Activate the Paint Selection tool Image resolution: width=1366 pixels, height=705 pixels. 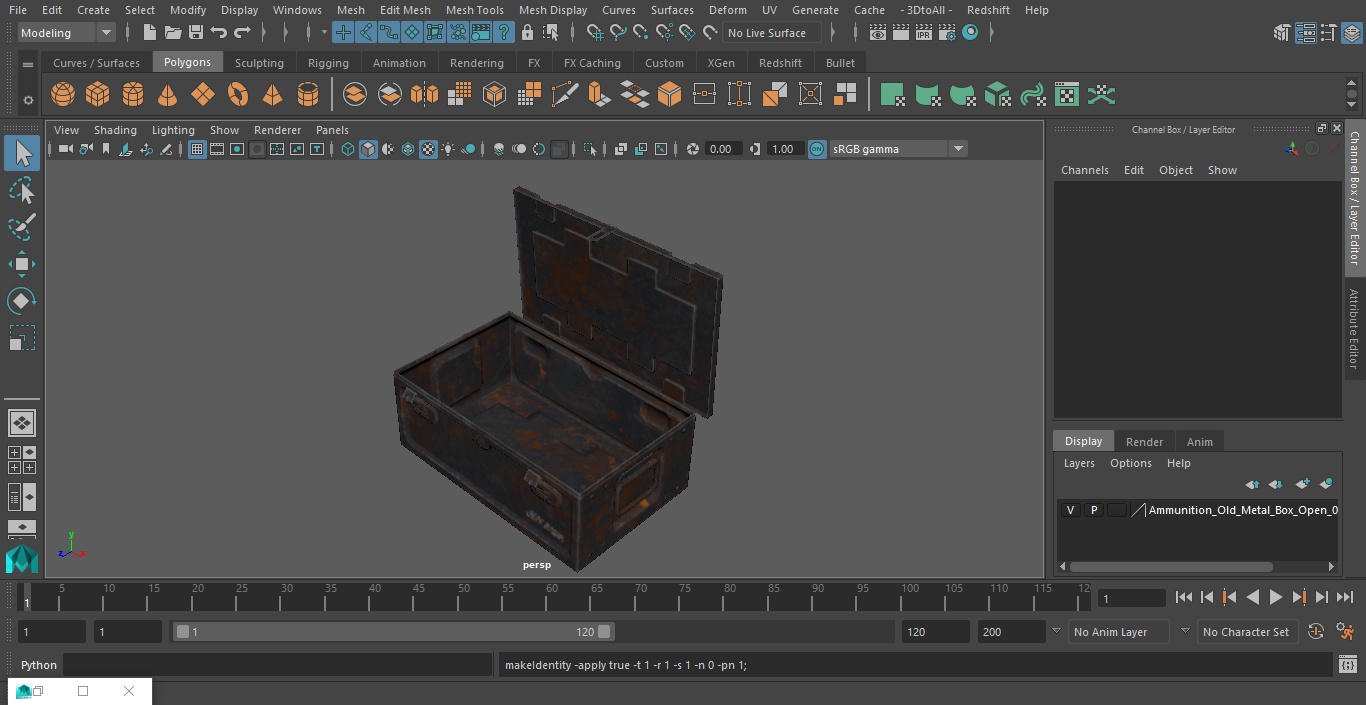click(22, 227)
